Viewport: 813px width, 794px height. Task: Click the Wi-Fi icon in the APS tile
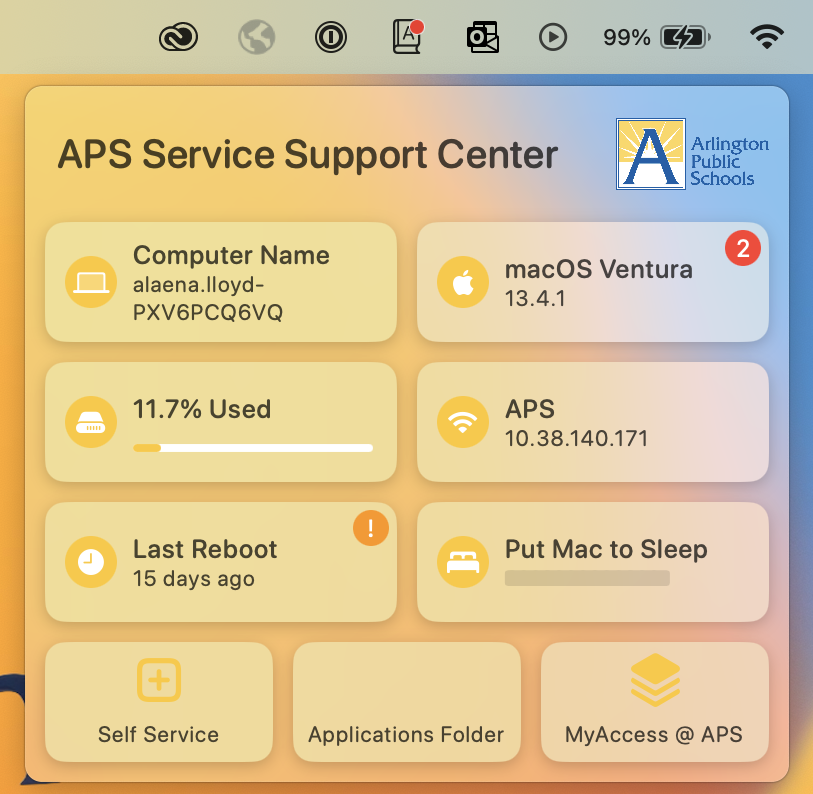(x=462, y=422)
